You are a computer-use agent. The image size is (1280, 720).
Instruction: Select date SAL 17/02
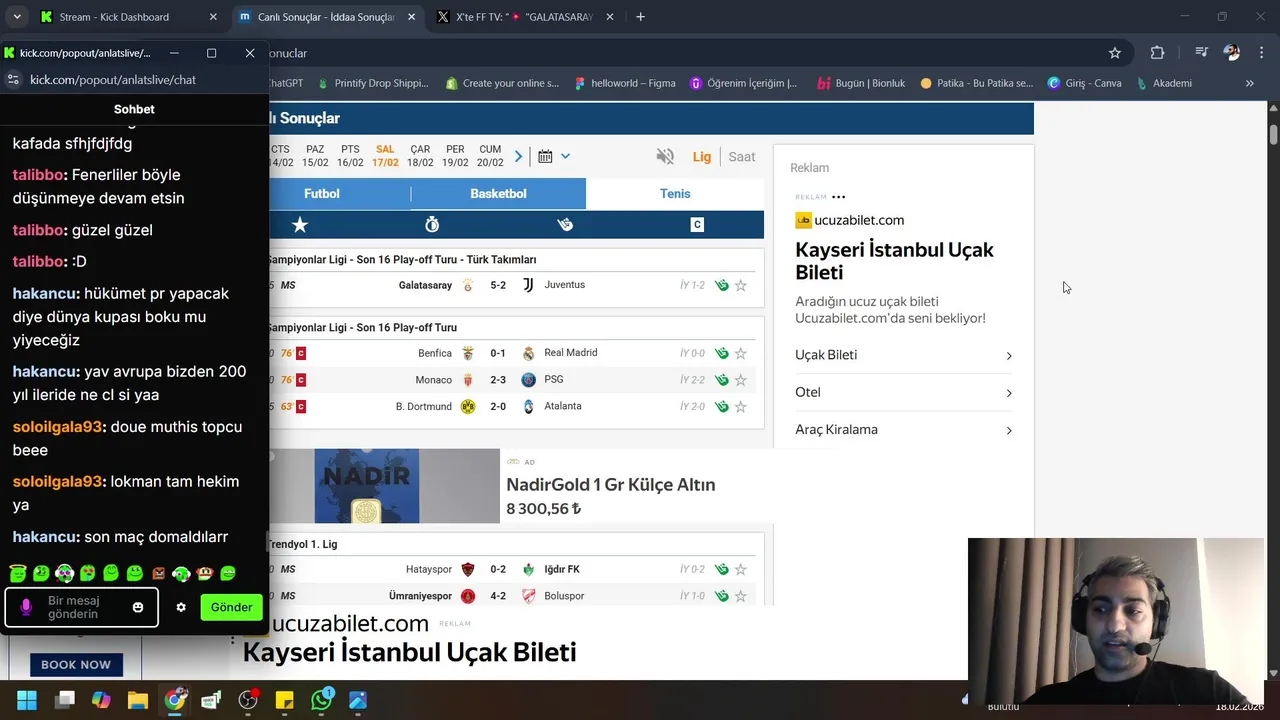tap(385, 156)
